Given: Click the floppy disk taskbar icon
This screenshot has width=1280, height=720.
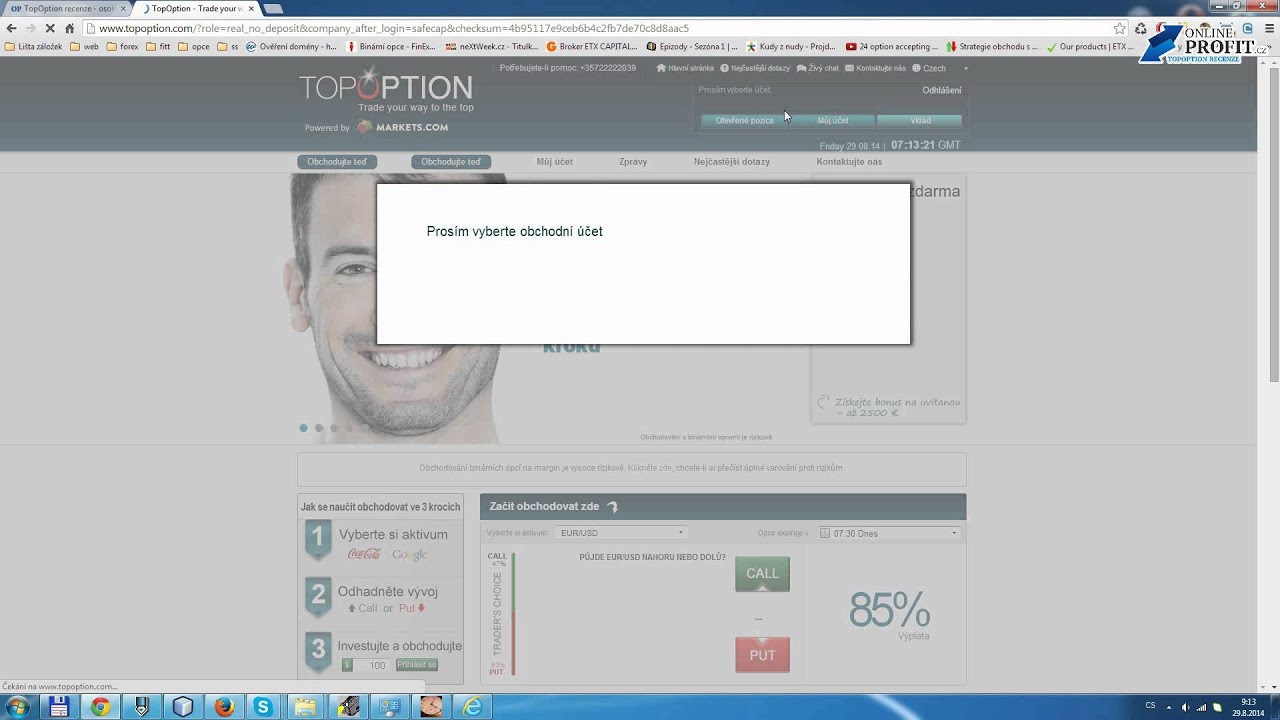Looking at the screenshot, I should tap(59, 707).
